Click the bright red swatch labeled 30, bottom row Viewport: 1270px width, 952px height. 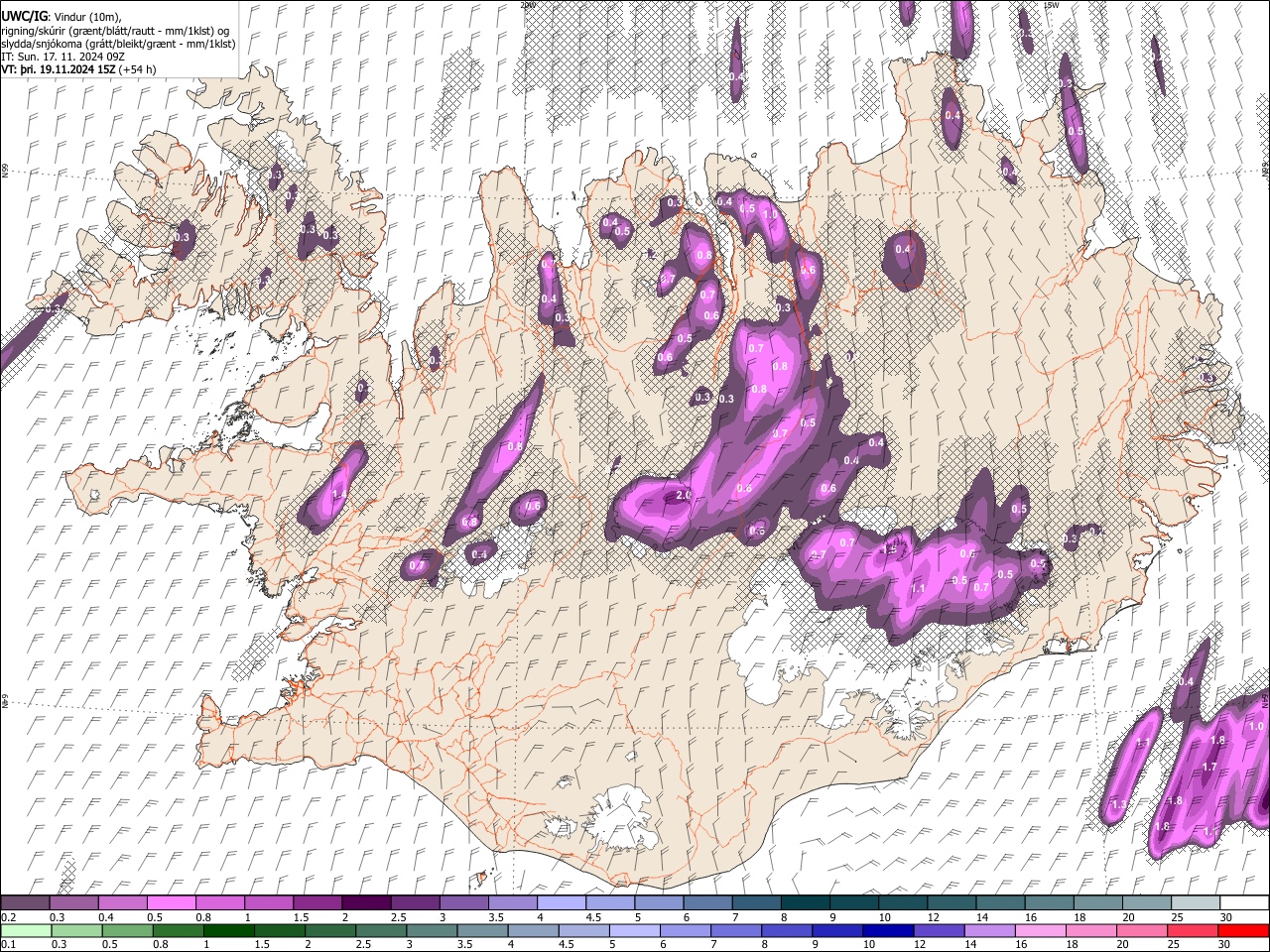point(1244,930)
